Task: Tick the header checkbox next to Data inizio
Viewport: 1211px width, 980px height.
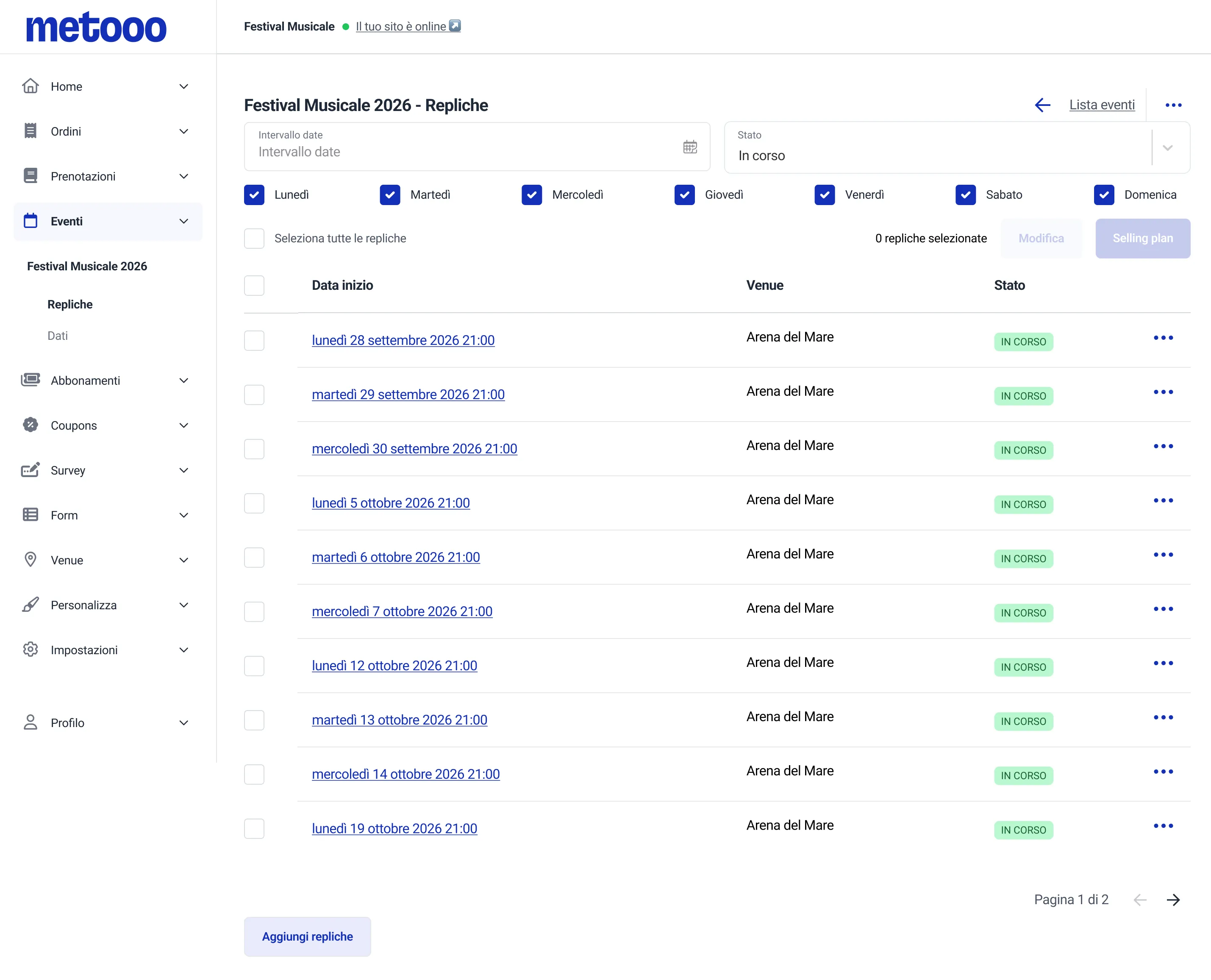Action: (x=254, y=285)
